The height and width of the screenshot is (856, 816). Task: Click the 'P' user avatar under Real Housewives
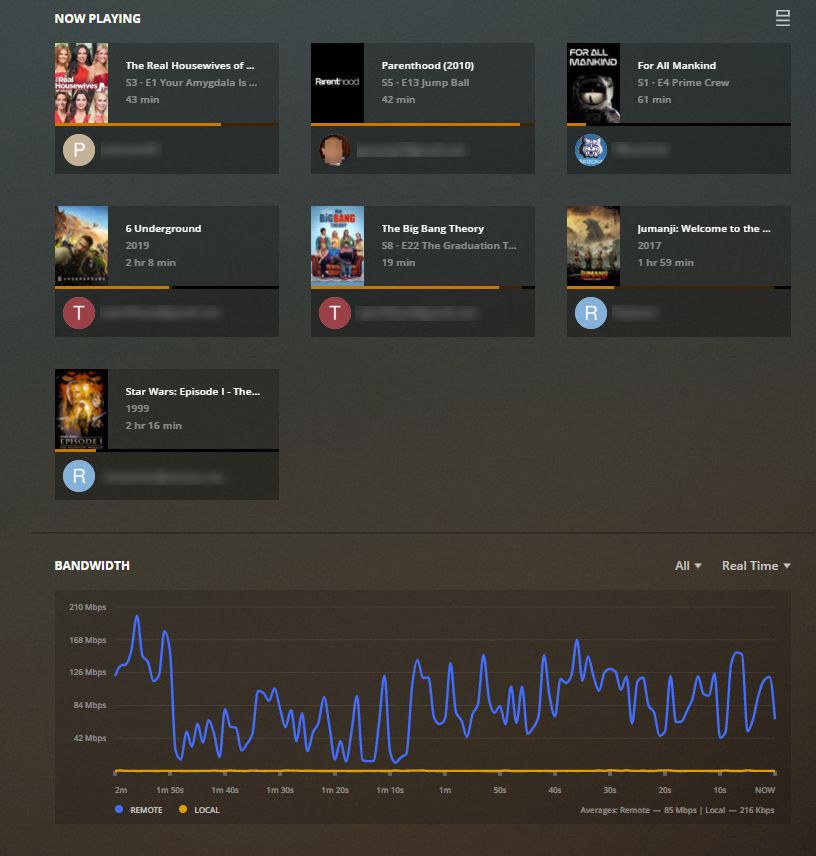tap(79, 150)
